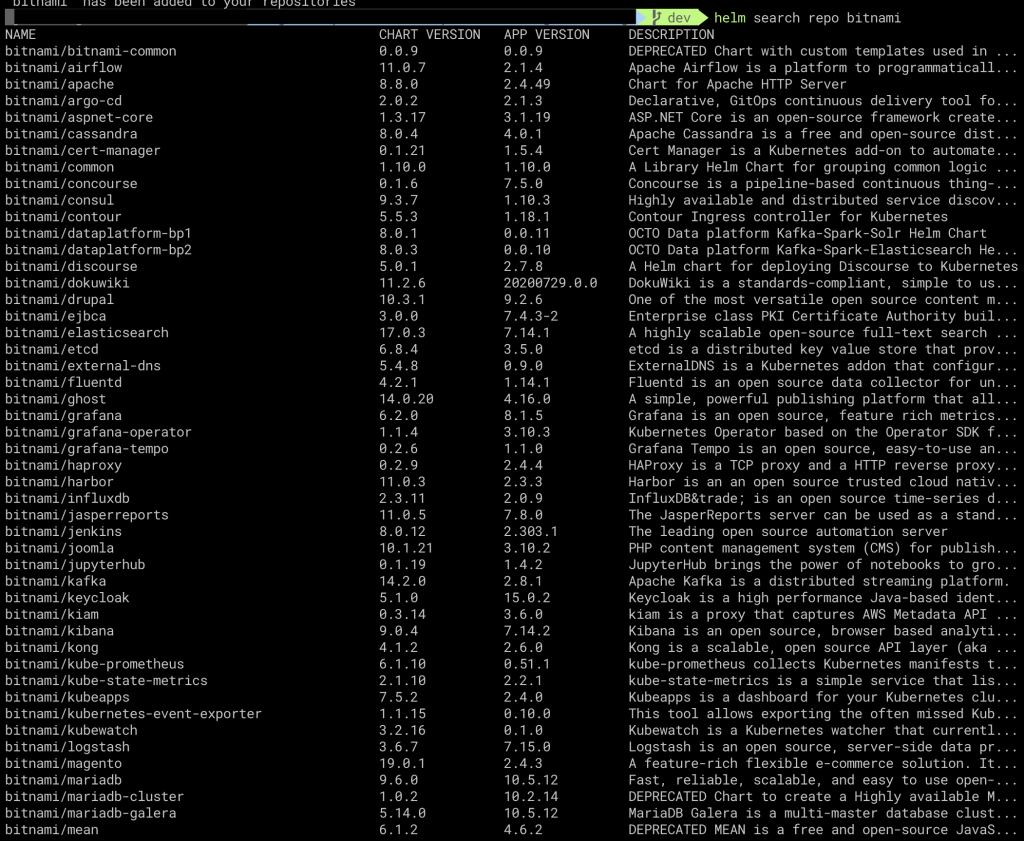1024x841 pixels.
Task: Click the Apache Kafka description text
Action: (x=822, y=581)
